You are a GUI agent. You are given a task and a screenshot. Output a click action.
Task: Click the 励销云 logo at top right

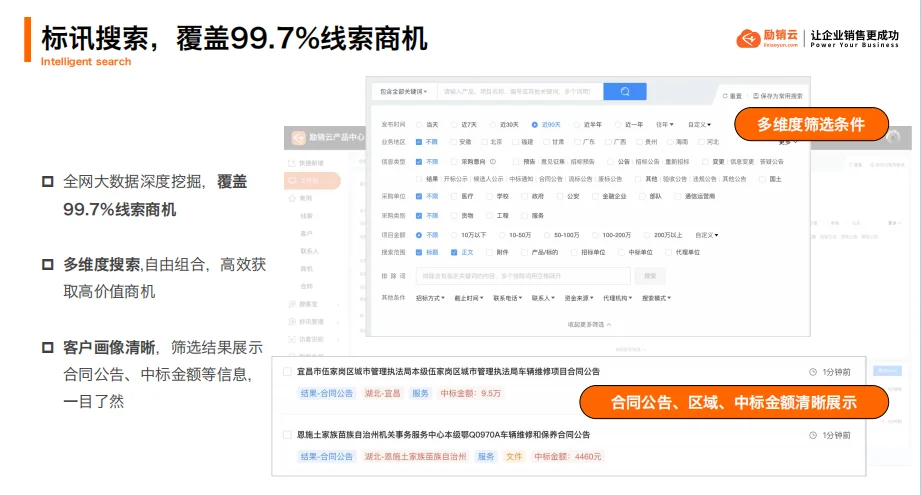[x=767, y=38]
